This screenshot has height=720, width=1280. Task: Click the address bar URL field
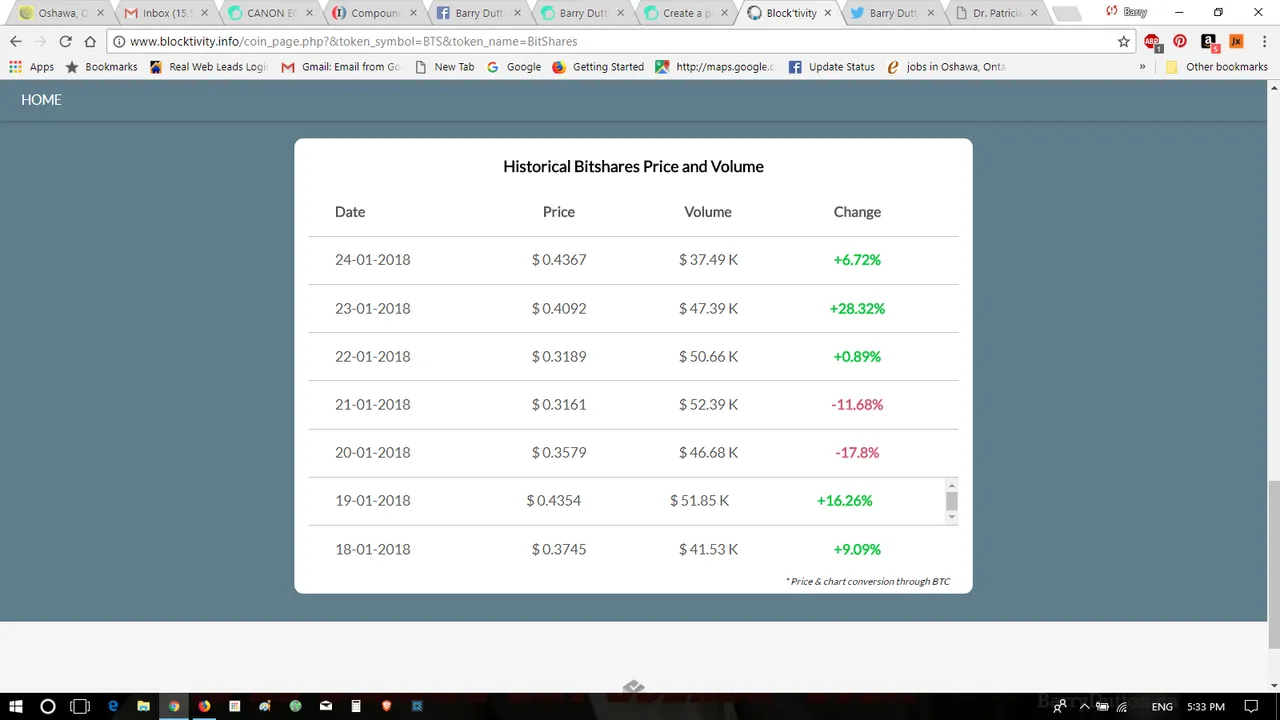click(x=620, y=42)
